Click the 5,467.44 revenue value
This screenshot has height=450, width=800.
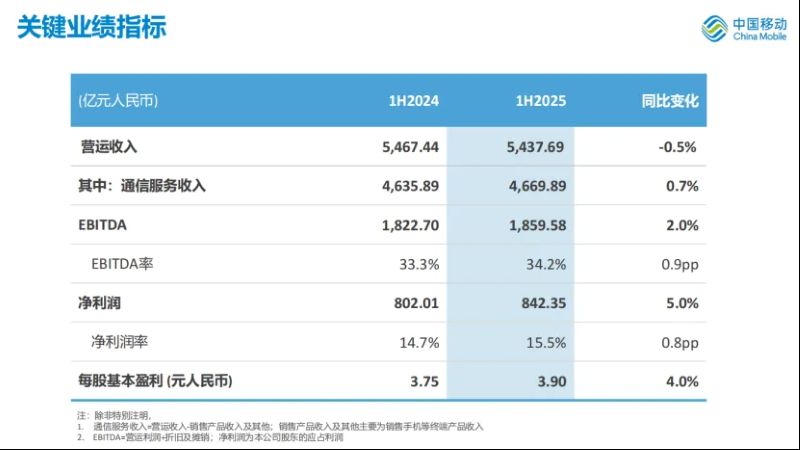click(410, 147)
